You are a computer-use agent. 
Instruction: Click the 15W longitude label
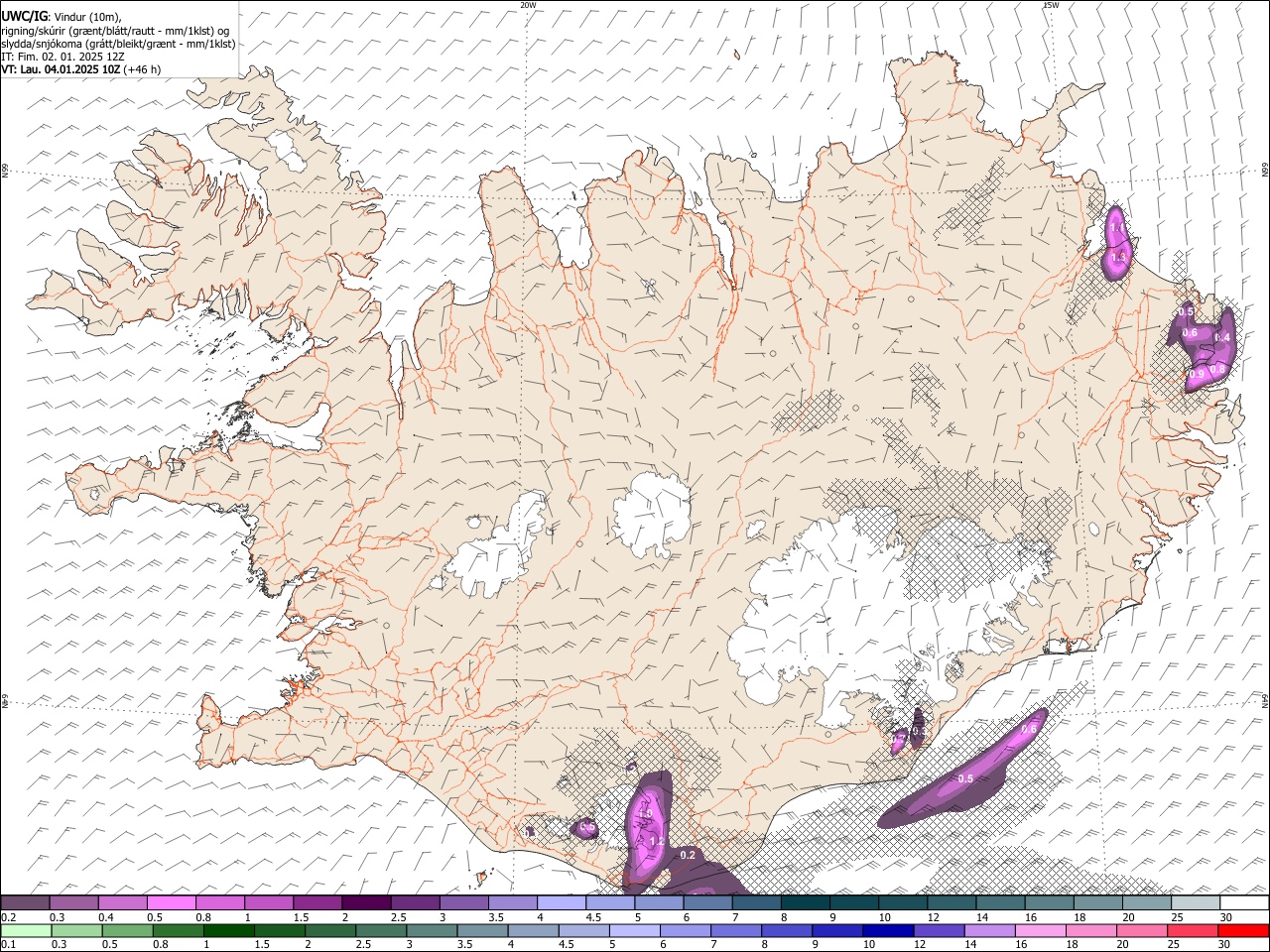(1051, 5)
